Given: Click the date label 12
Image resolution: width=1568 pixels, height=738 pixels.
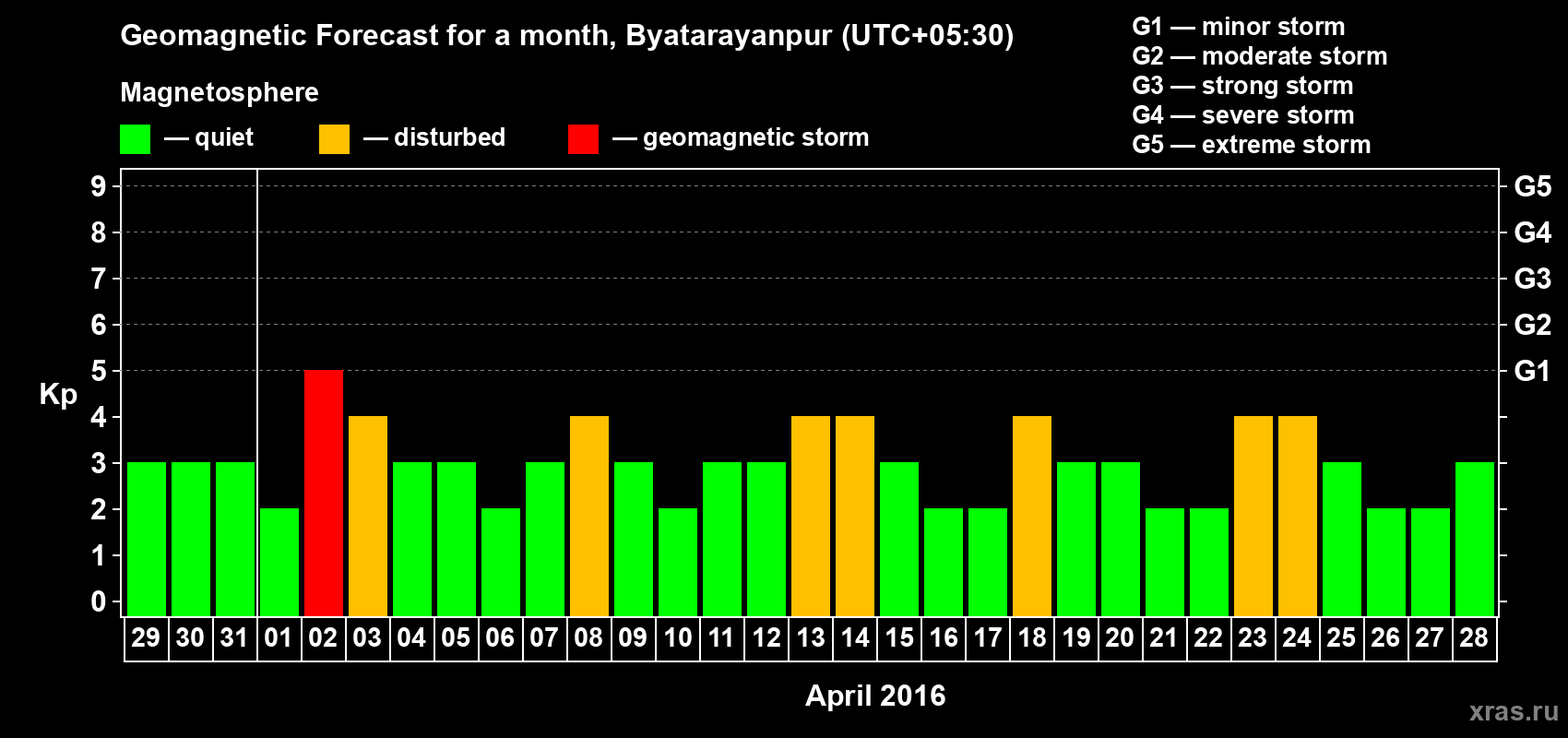Looking at the screenshot, I should point(766,638).
